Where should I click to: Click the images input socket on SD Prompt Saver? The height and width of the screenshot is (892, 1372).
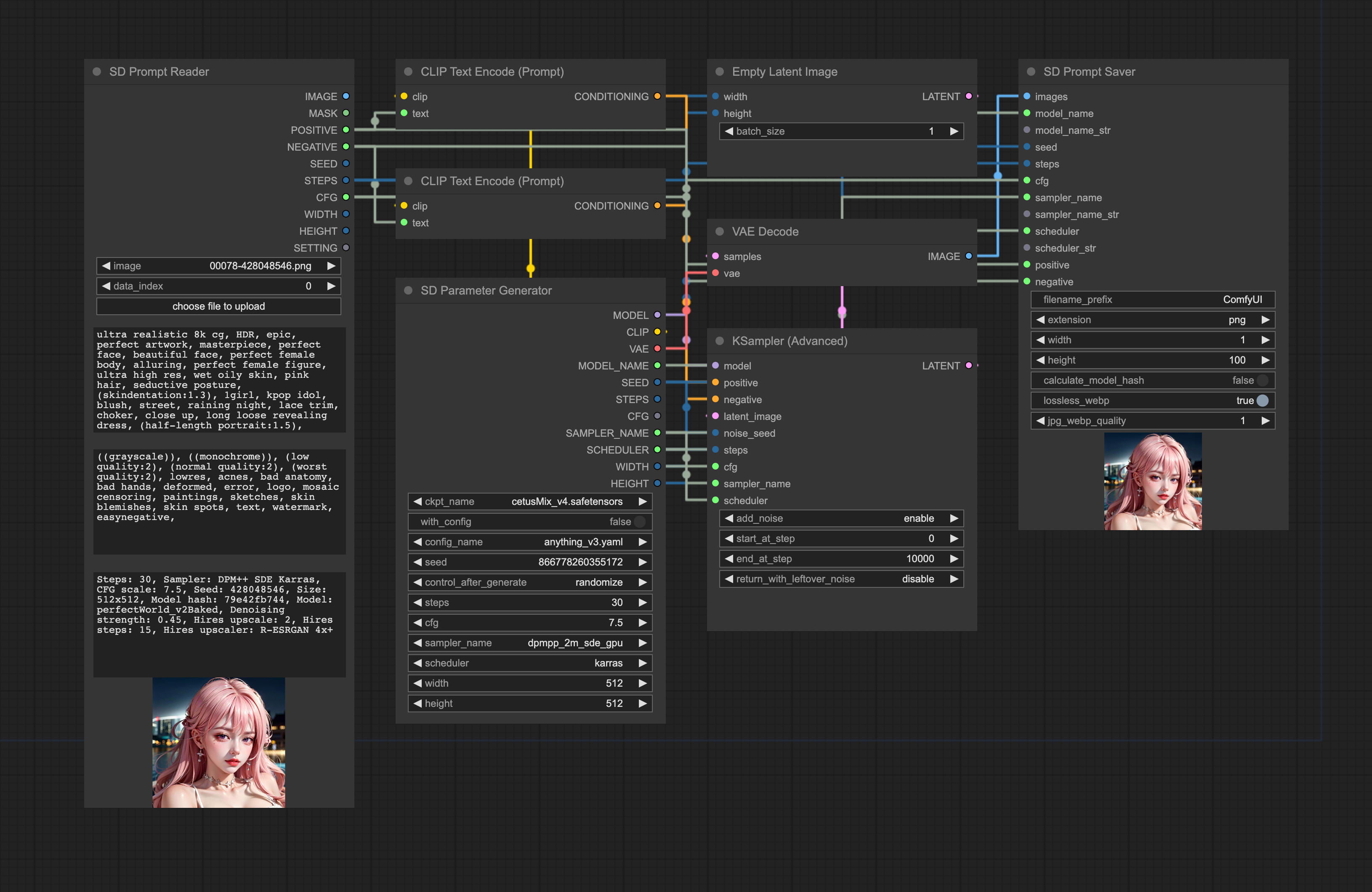(x=1027, y=96)
